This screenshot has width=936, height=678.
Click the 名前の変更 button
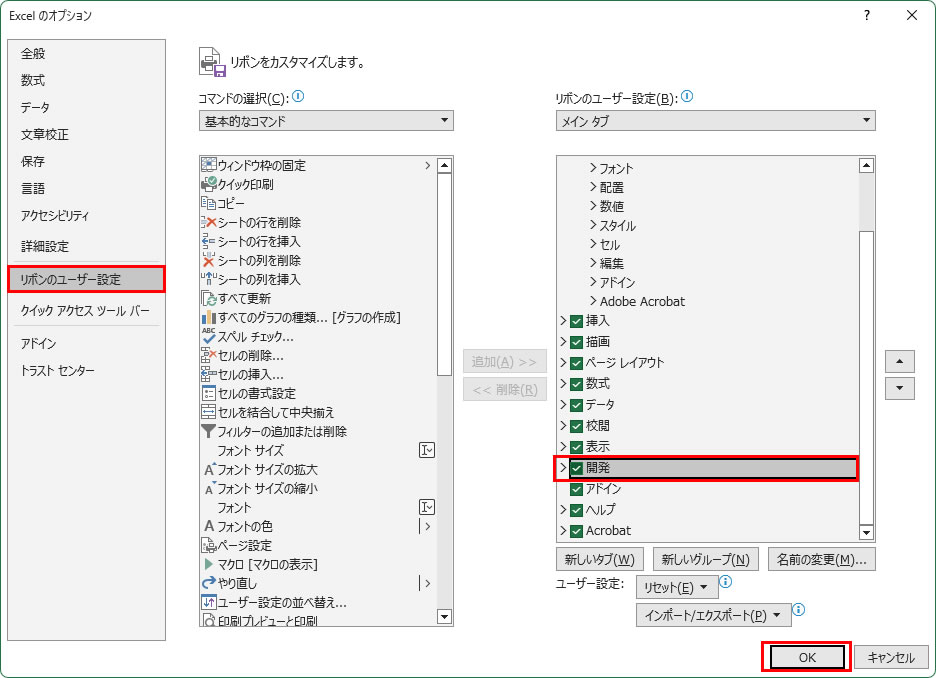coord(821,559)
